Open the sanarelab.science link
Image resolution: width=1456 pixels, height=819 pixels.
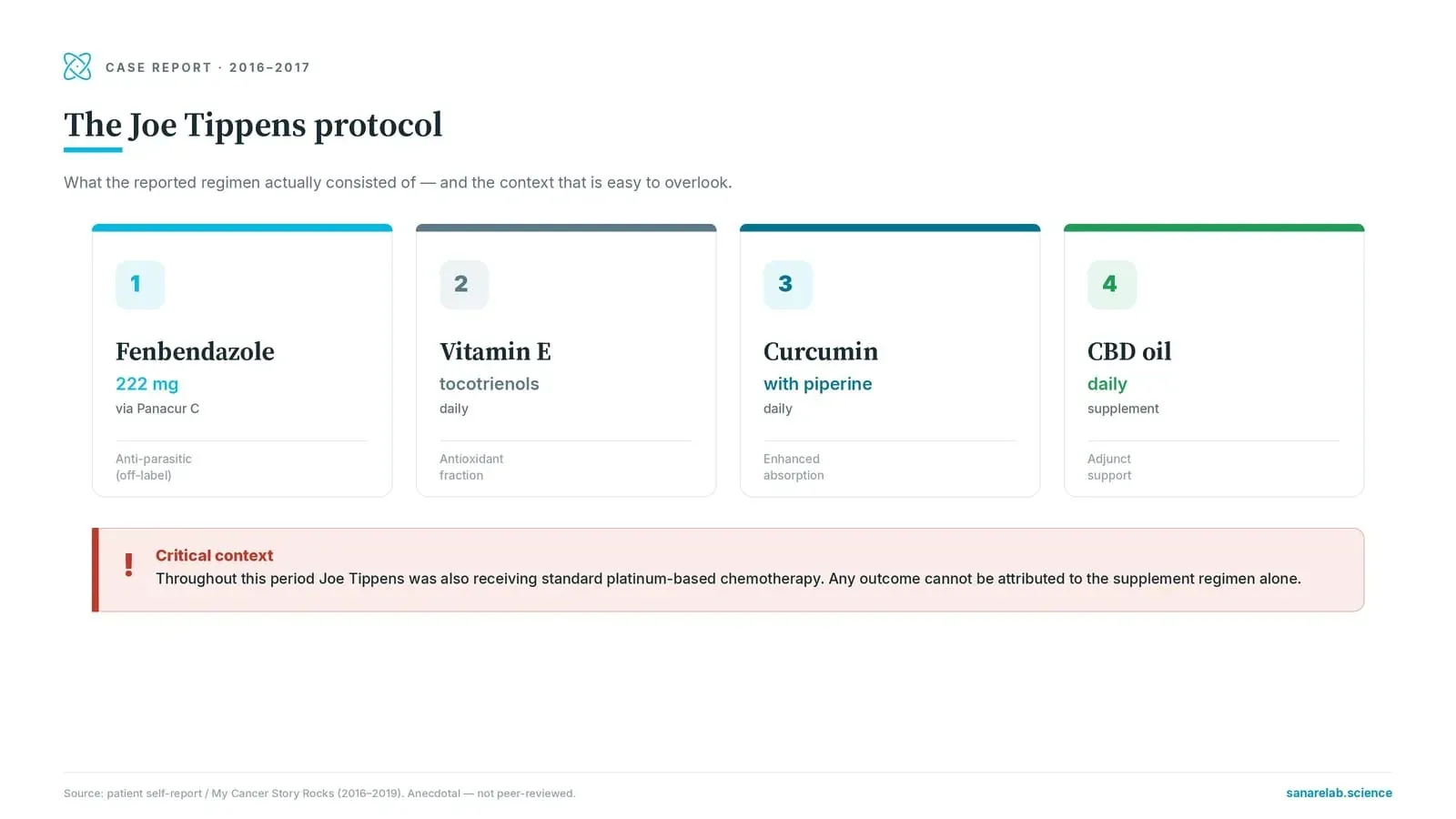[x=1339, y=793]
